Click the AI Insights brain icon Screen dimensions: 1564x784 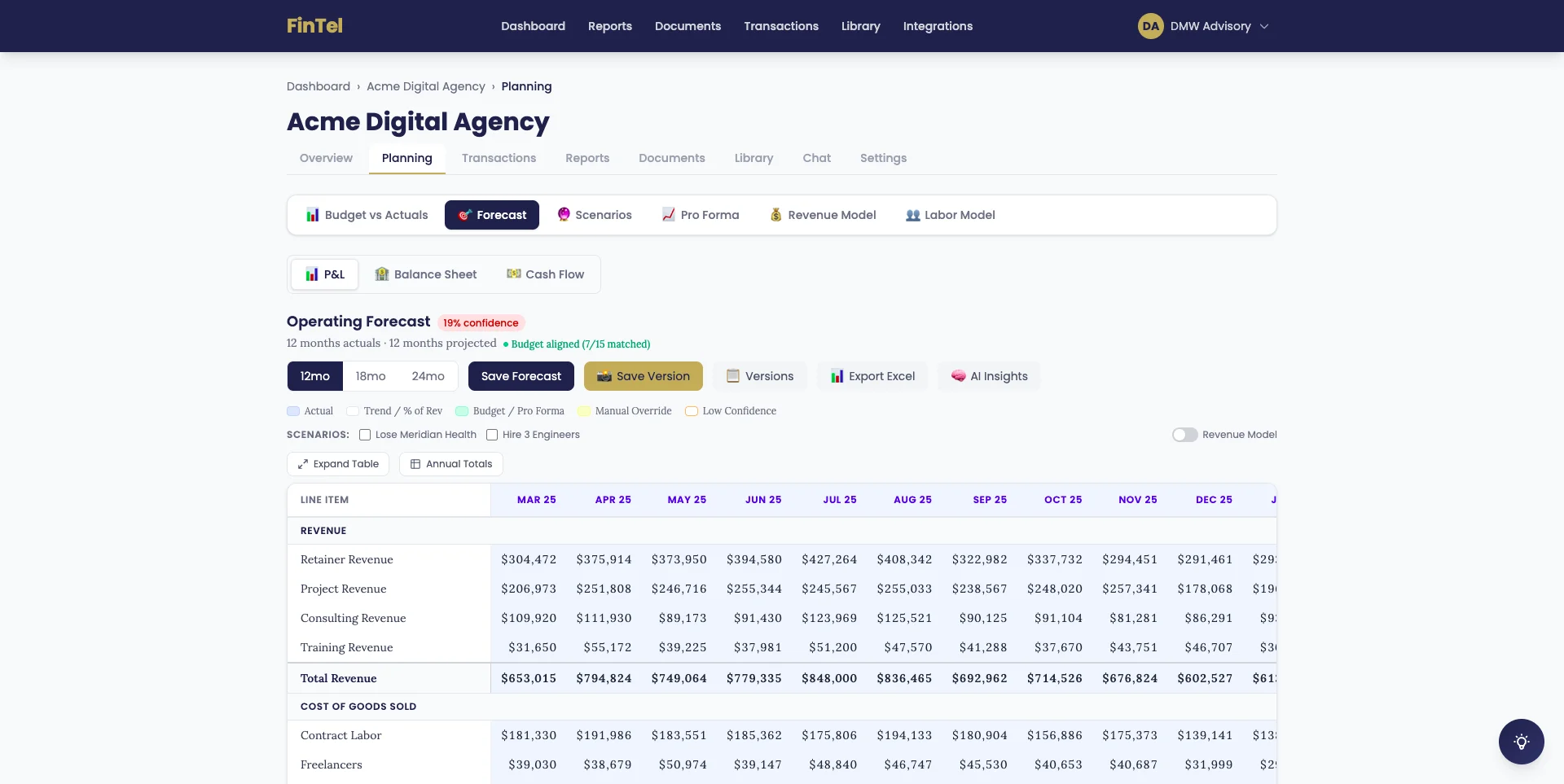[958, 376]
